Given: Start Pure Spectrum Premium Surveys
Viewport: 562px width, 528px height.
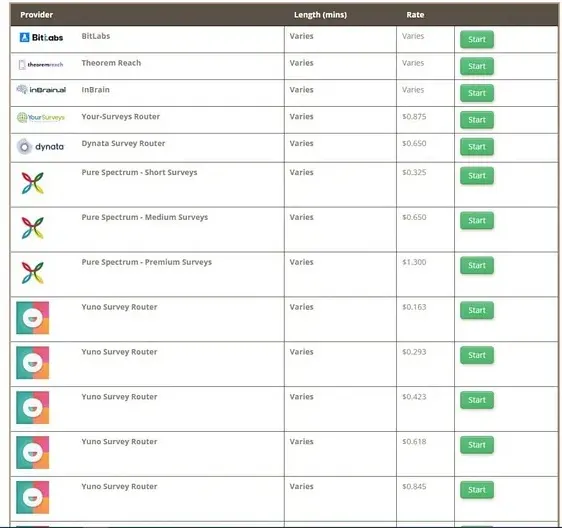Looking at the screenshot, I should [477, 266].
